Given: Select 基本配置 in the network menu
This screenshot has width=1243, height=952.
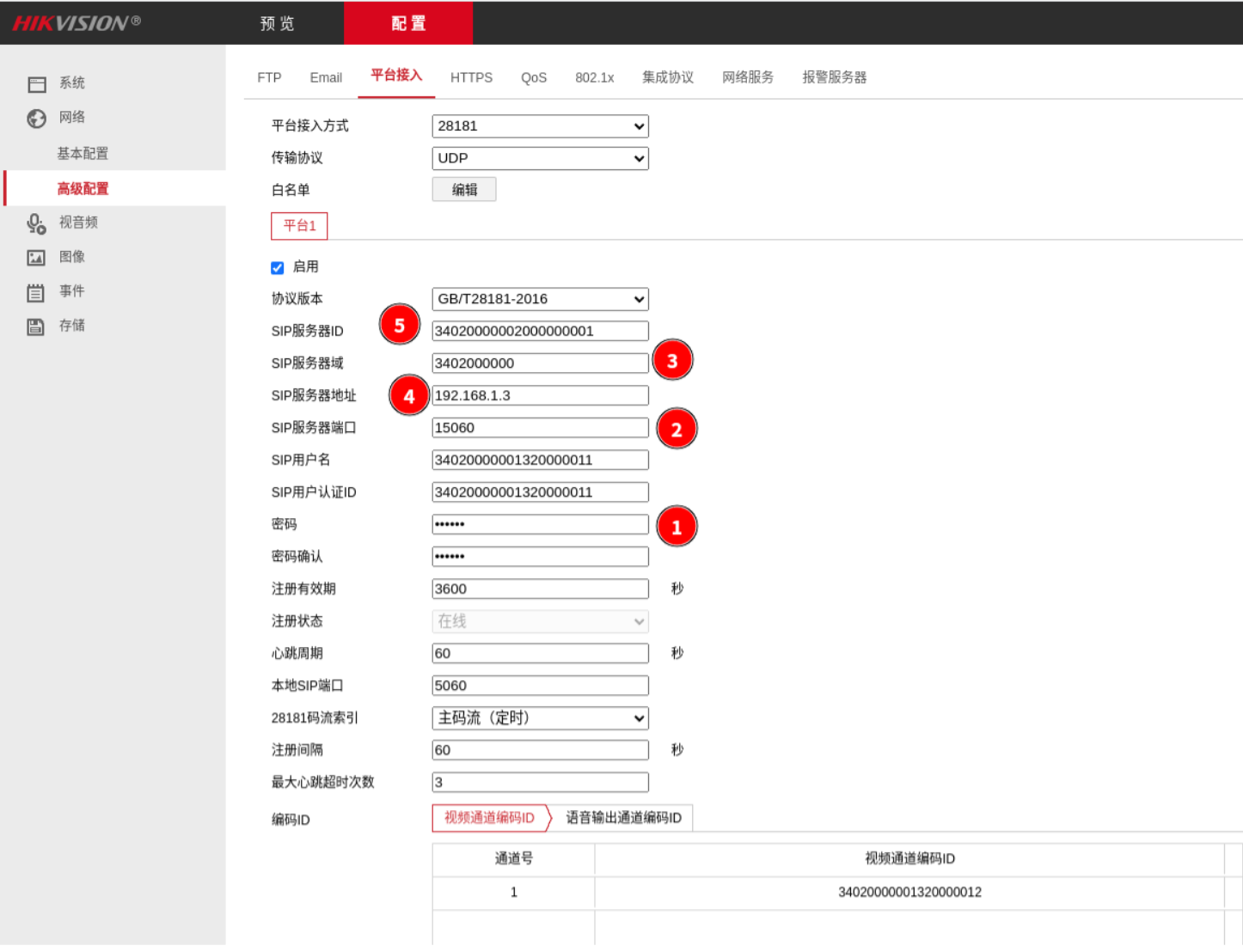Looking at the screenshot, I should (x=83, y=154).
